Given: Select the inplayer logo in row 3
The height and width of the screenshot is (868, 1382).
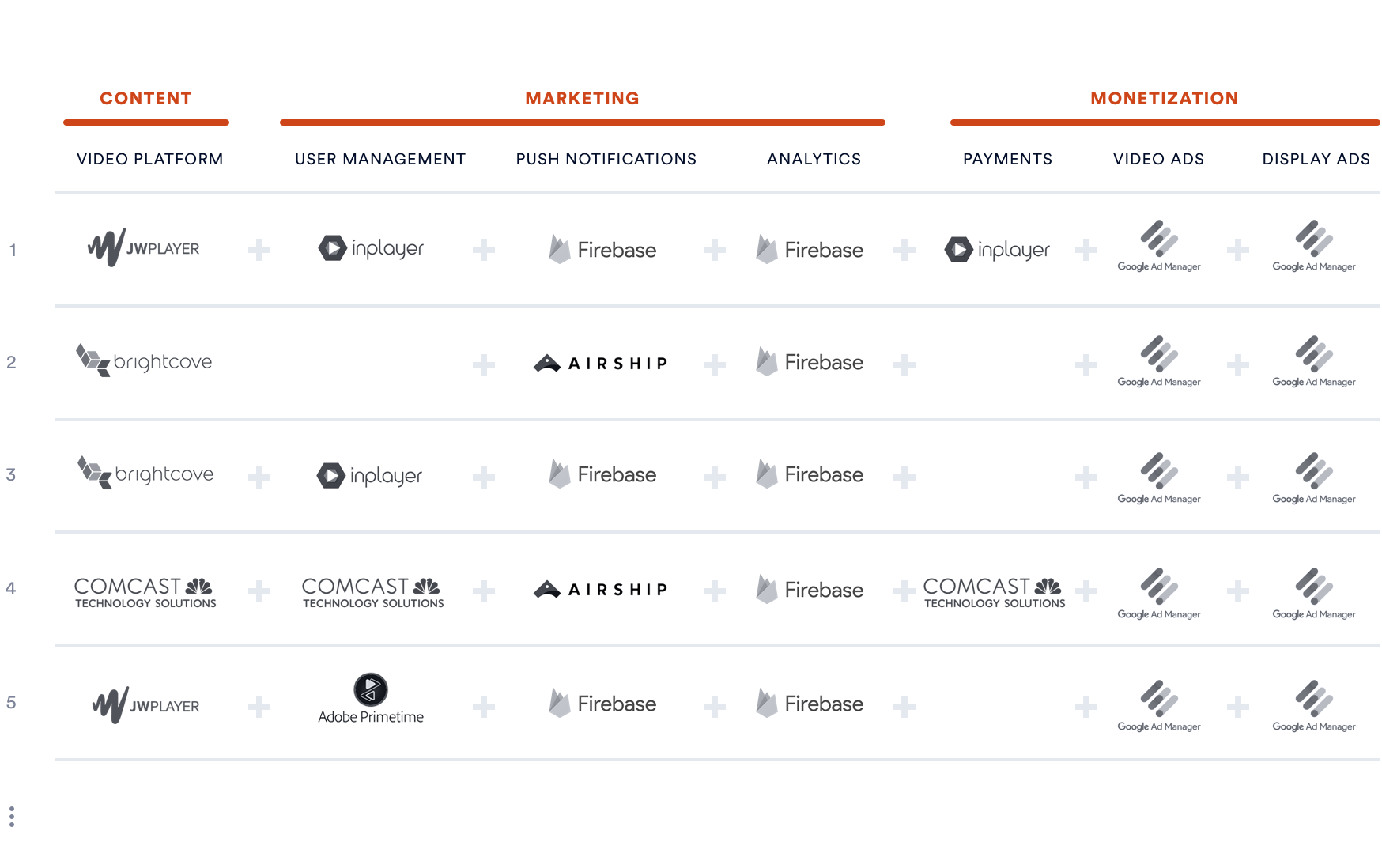Looking at the screenshot, I should (369, 476).
